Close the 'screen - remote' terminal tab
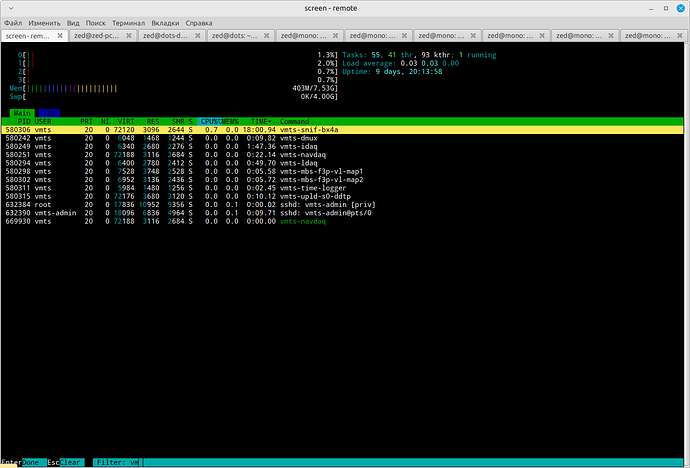This screenshot has height=468, width=690. coord(62,36)
